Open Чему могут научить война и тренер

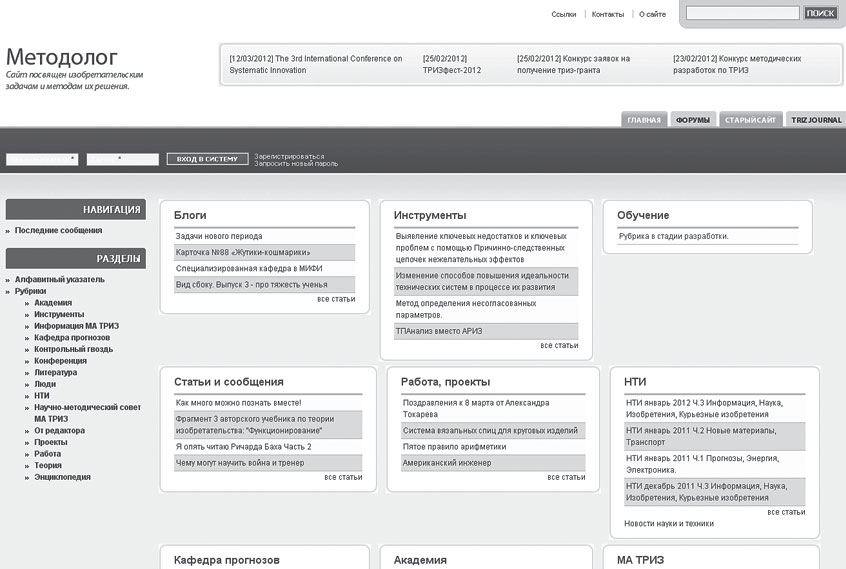coord(240,463)
